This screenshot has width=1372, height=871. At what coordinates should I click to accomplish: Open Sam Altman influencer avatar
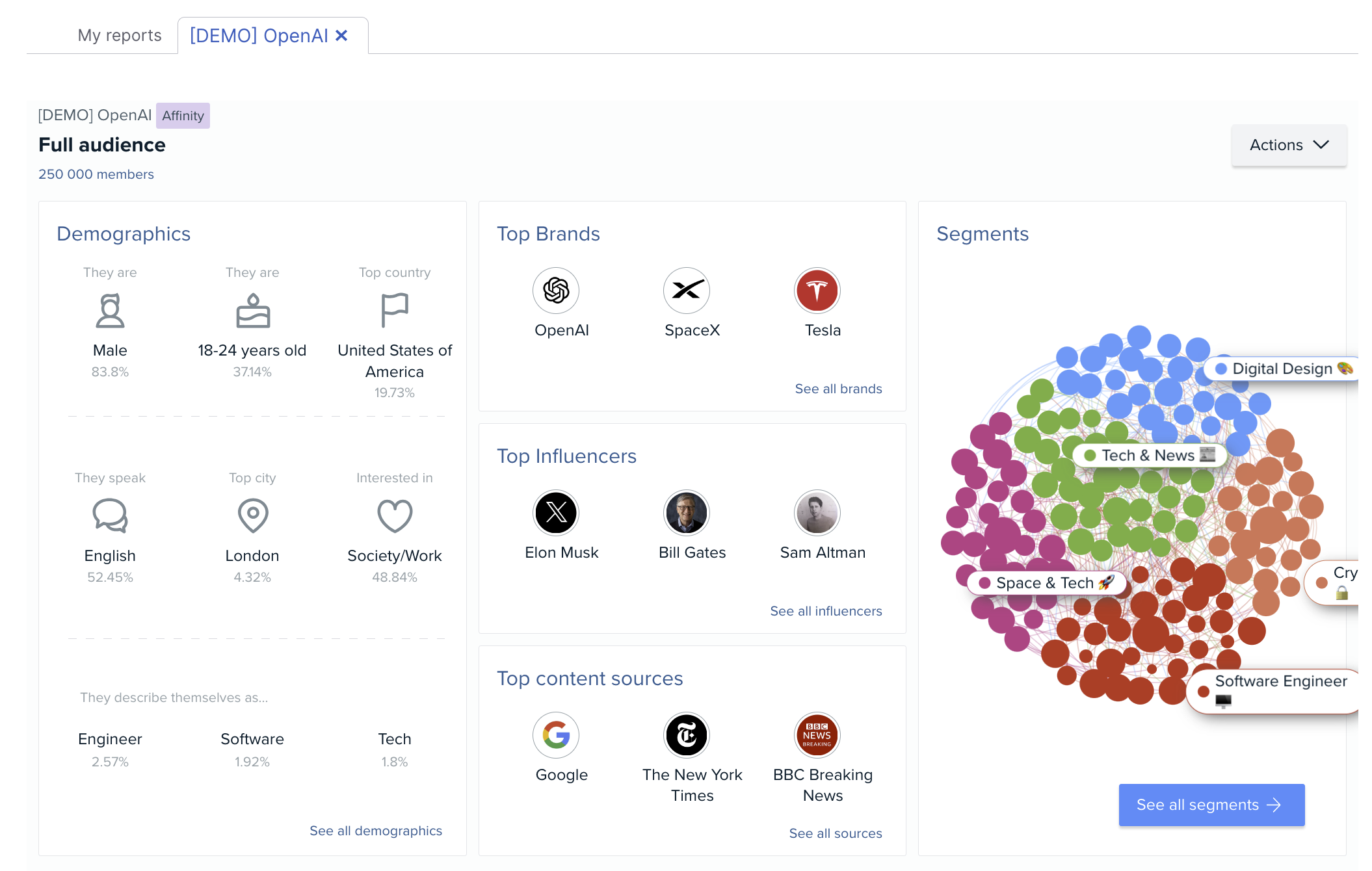tap(817, 513)
